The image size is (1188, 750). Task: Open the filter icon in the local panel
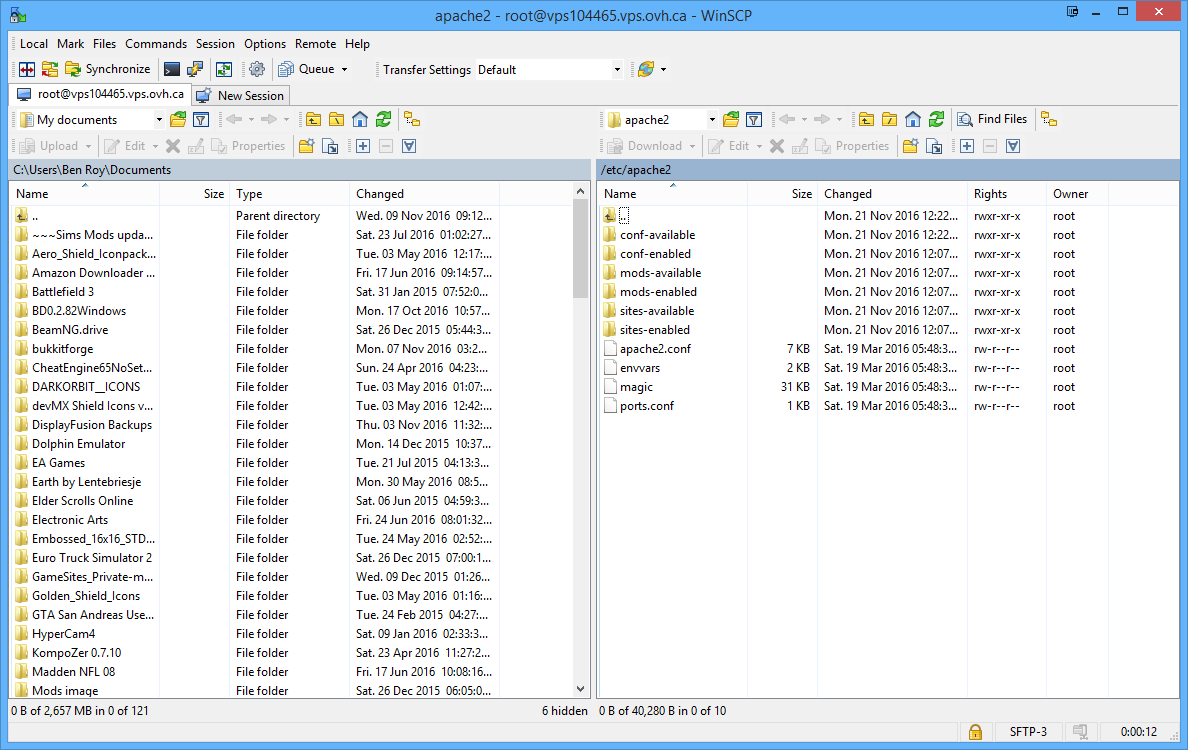click(x=201, y=119)
